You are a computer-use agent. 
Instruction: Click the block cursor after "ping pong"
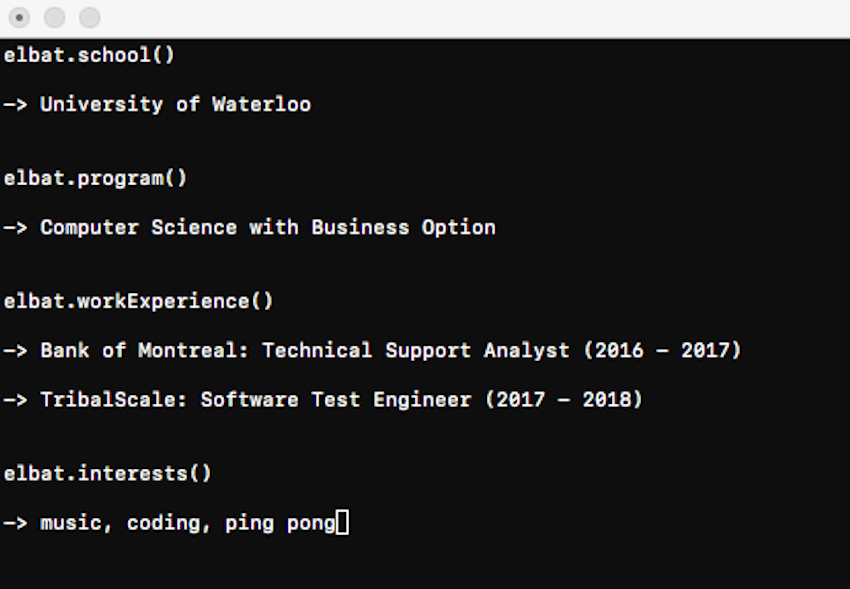click(343, 523)
